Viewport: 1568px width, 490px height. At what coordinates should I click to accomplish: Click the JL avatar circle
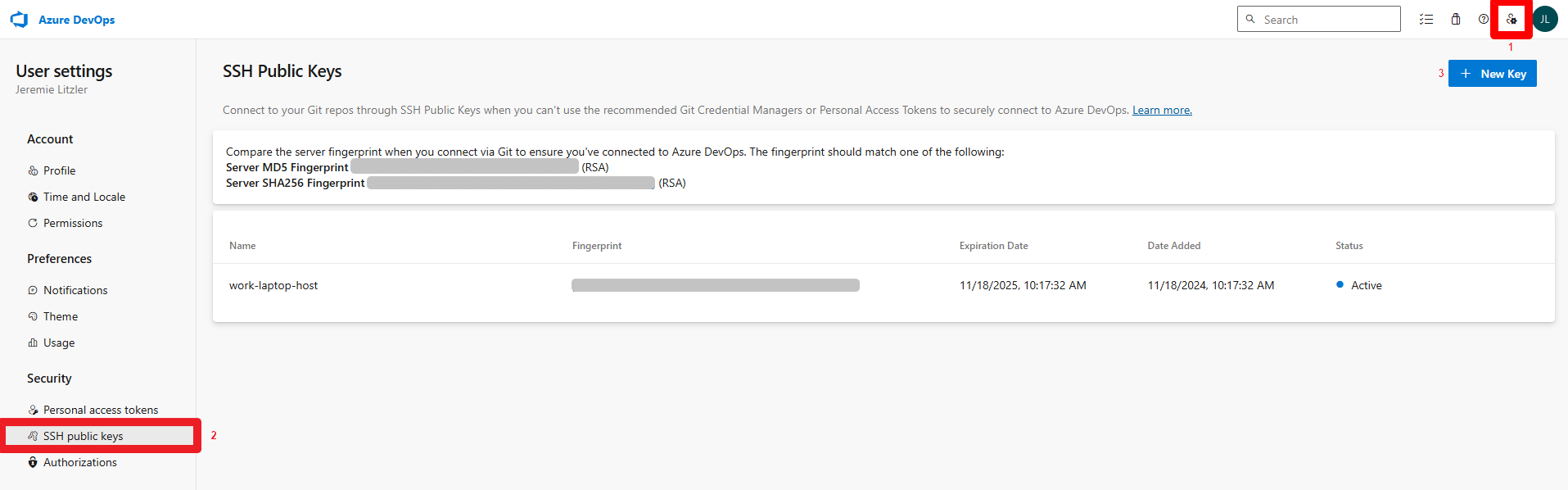[x=1544, y=19]
